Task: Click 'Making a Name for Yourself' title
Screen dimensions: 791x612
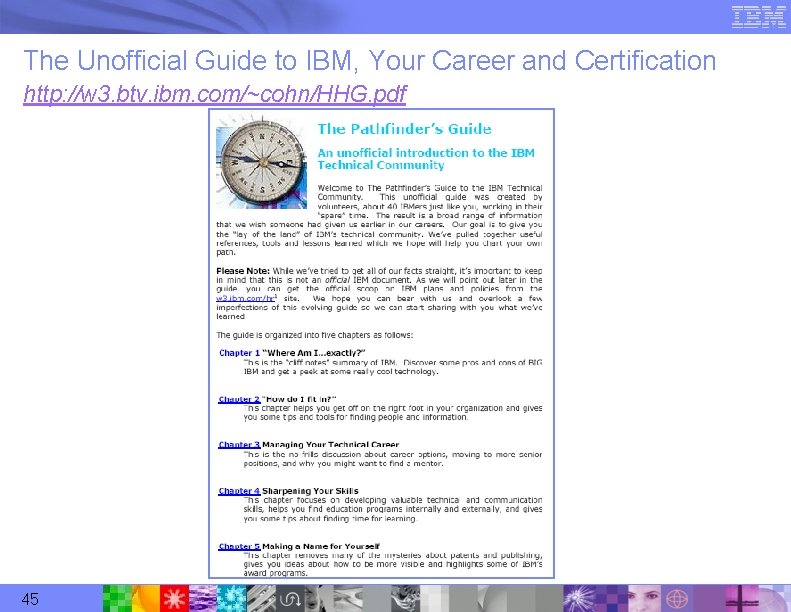Action: tap(321, 546)
